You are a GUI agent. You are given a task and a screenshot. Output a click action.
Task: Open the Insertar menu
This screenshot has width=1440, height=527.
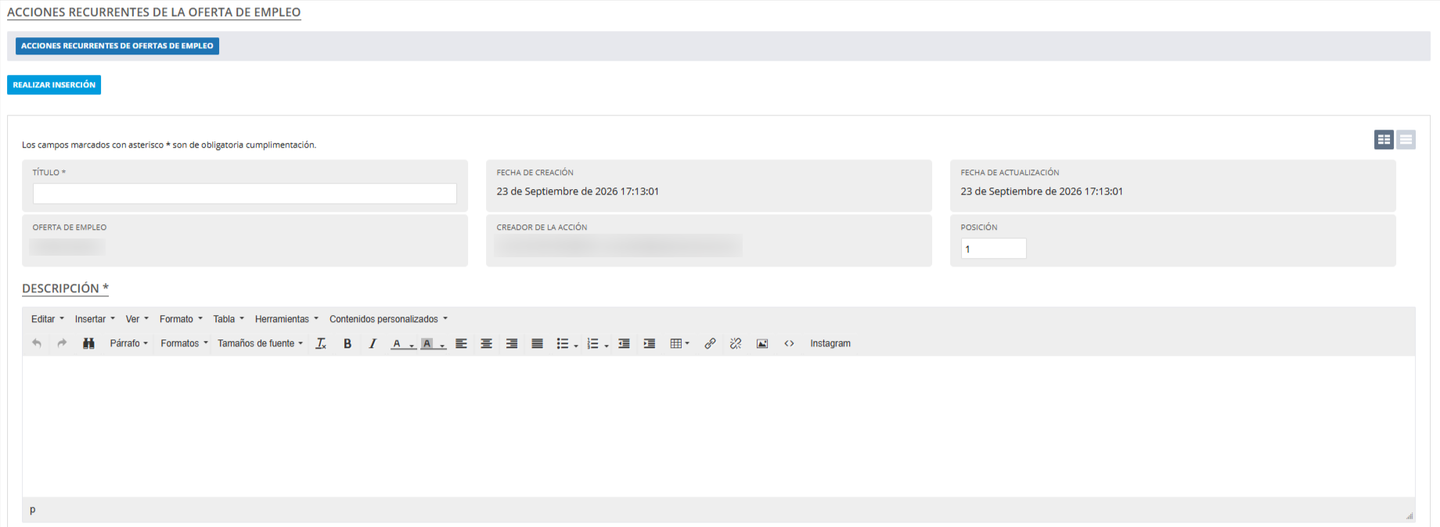(x=95, y=319)
